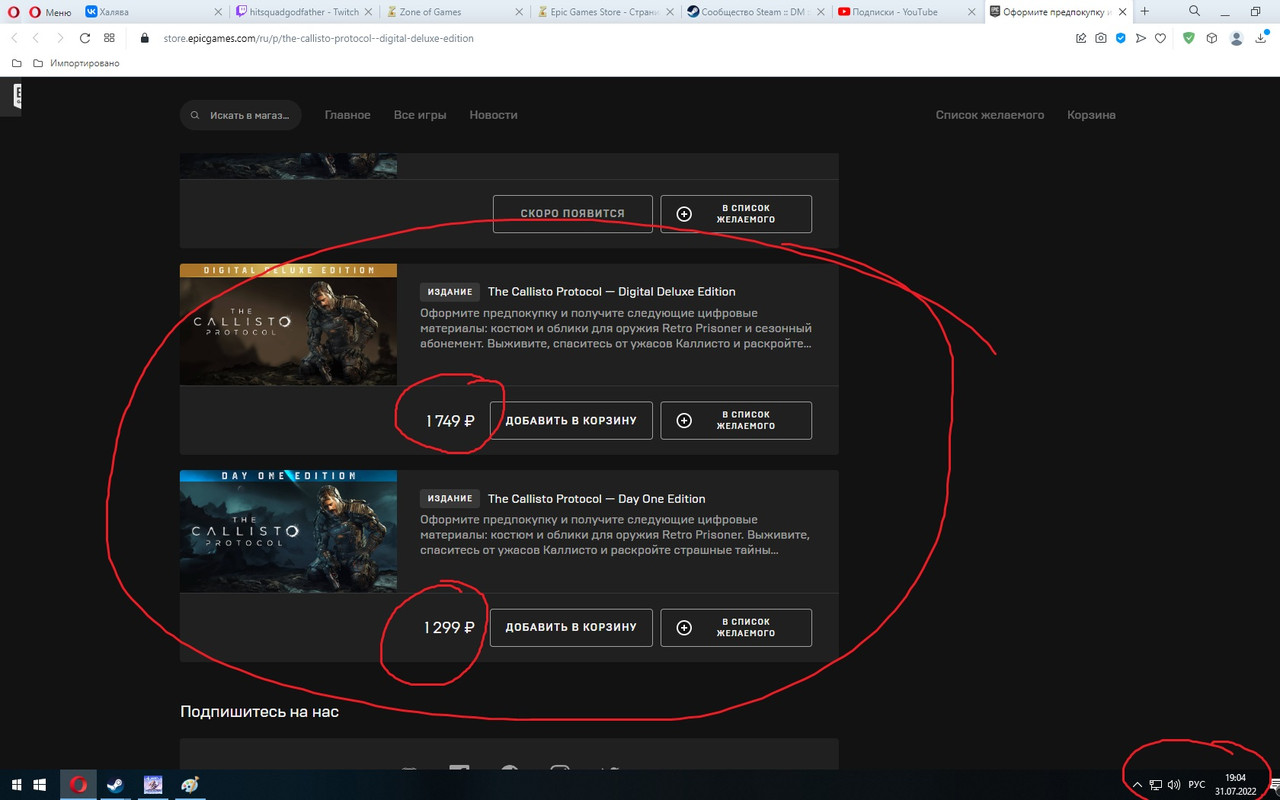Open Список желаемого in the header
1280x800 pixels.
[x=990, y=115]
